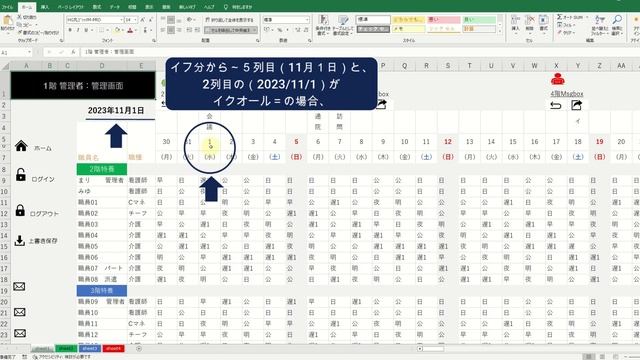Click the ログイン open-padlock button

pos(21,175)
